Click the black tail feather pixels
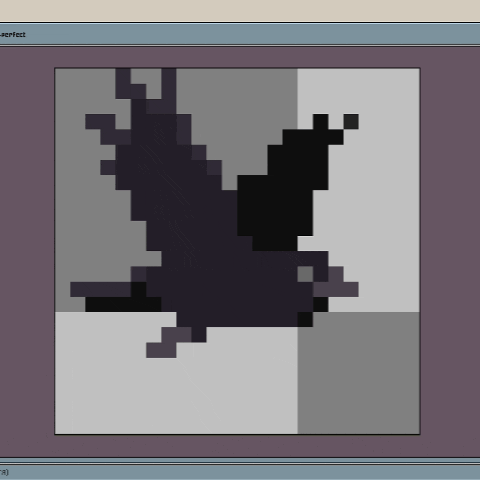 (123, 304)
